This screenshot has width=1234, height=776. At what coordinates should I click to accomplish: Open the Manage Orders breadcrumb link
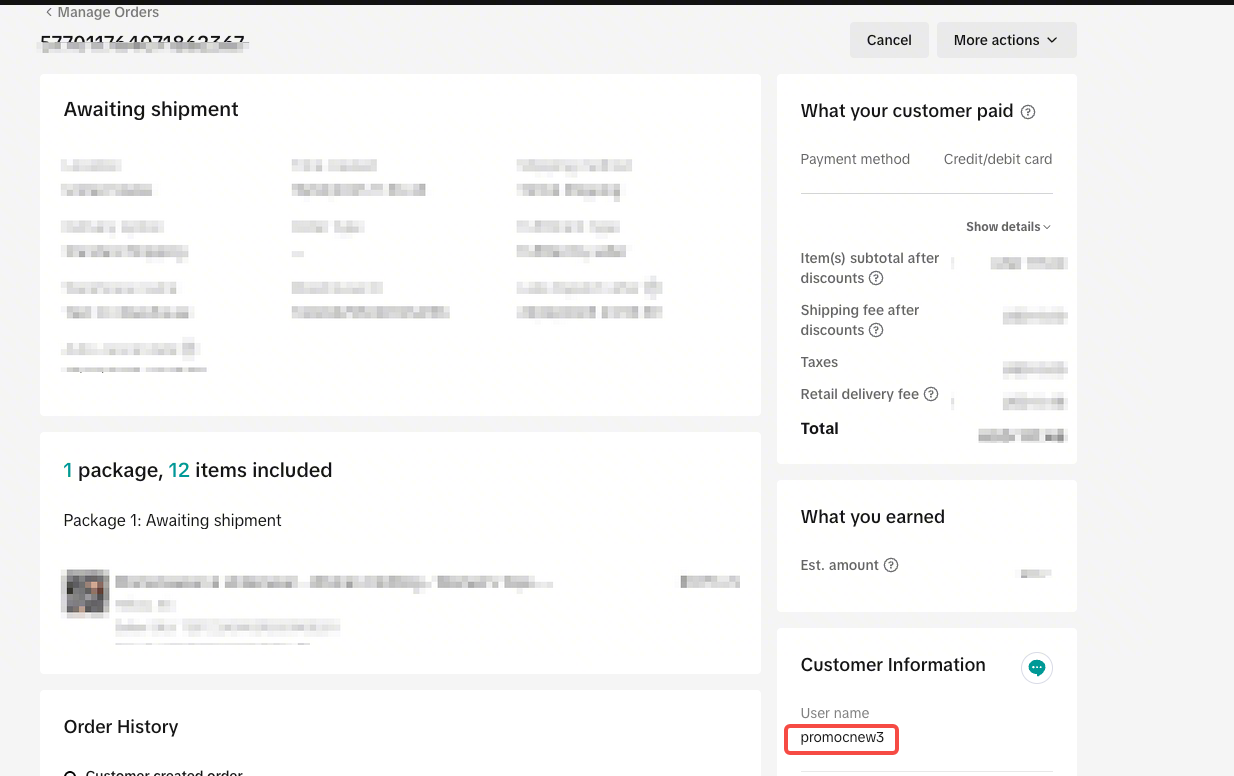108,12
